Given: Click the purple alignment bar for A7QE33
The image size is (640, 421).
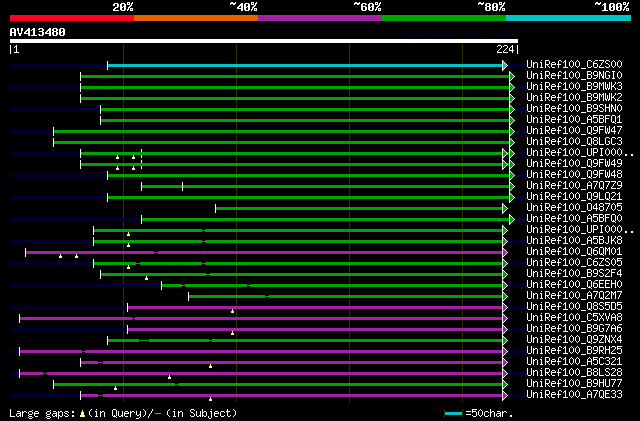Looking at the screenshot, I should point(291,396).
